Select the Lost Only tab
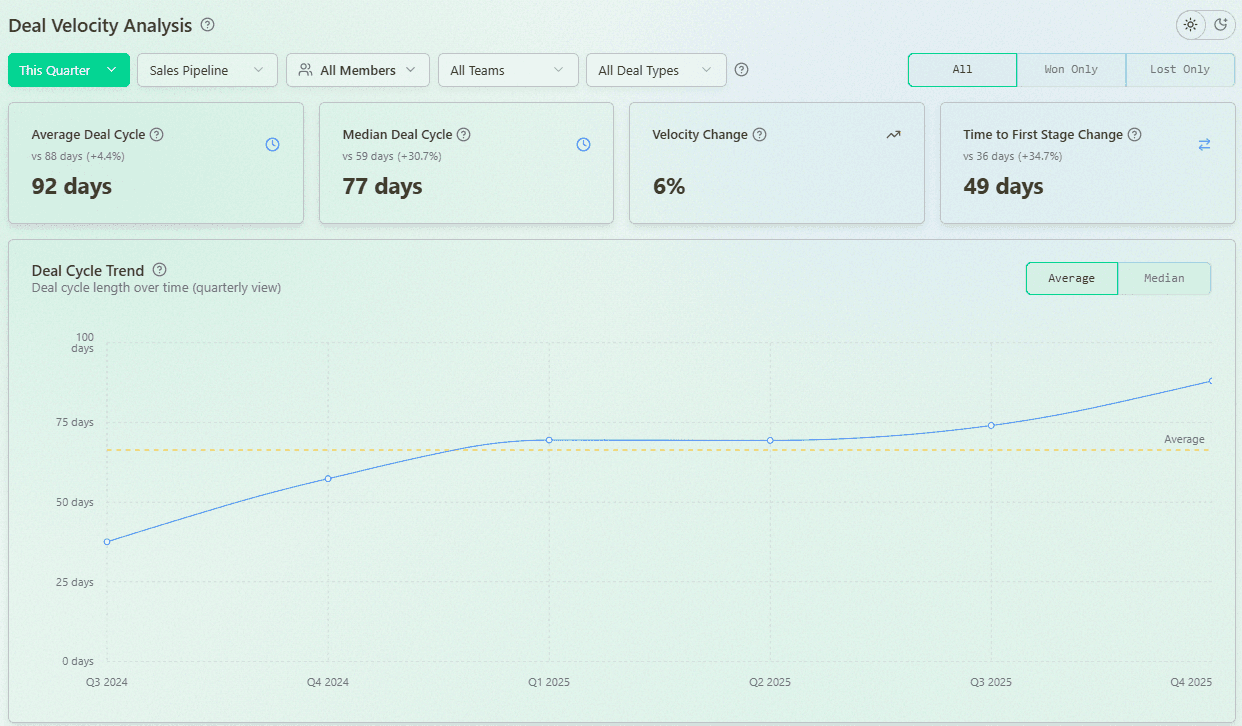Screen dimensions: 1242x726 (x=1180, y=70)
